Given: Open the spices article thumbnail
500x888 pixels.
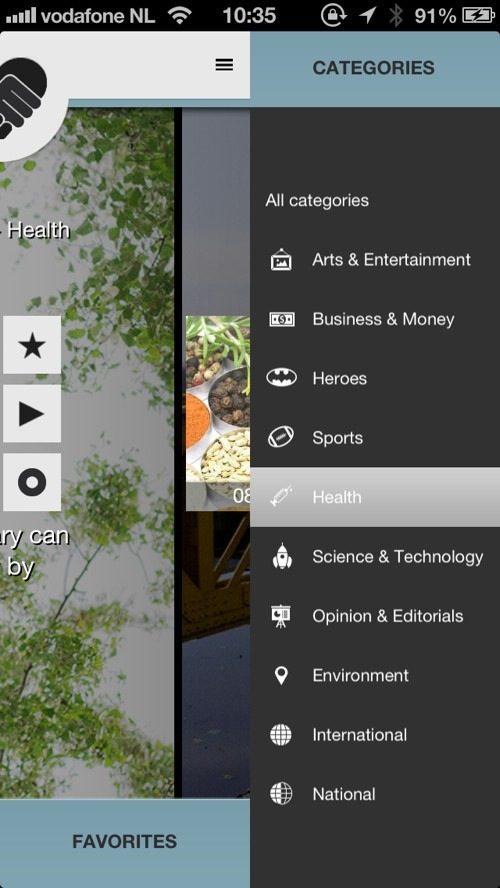Looking at the screenshot, I should 218,413.
